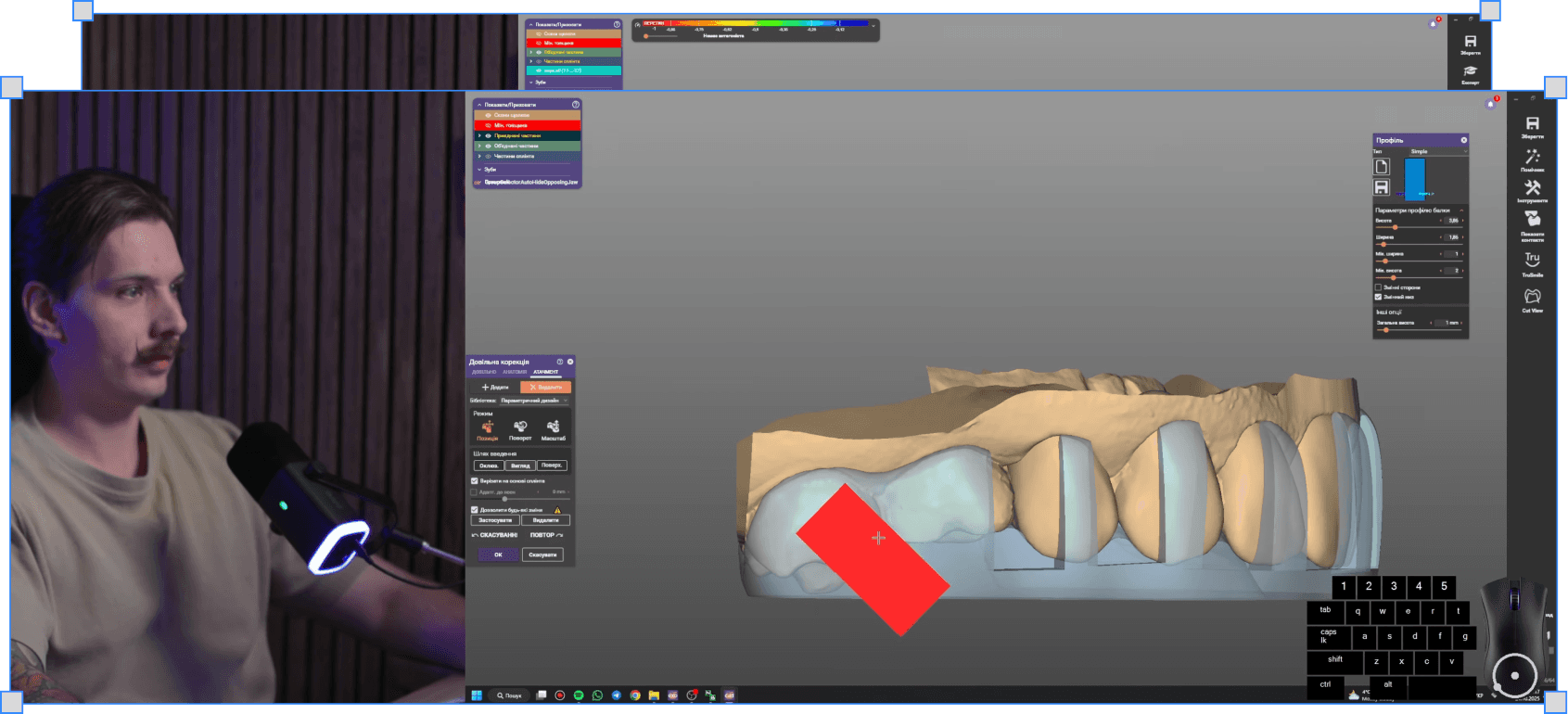Open WhatsApp from the taskbar
Viewport: 1568px width, 714px height.
pyautogui.click(x=597, y=695)
